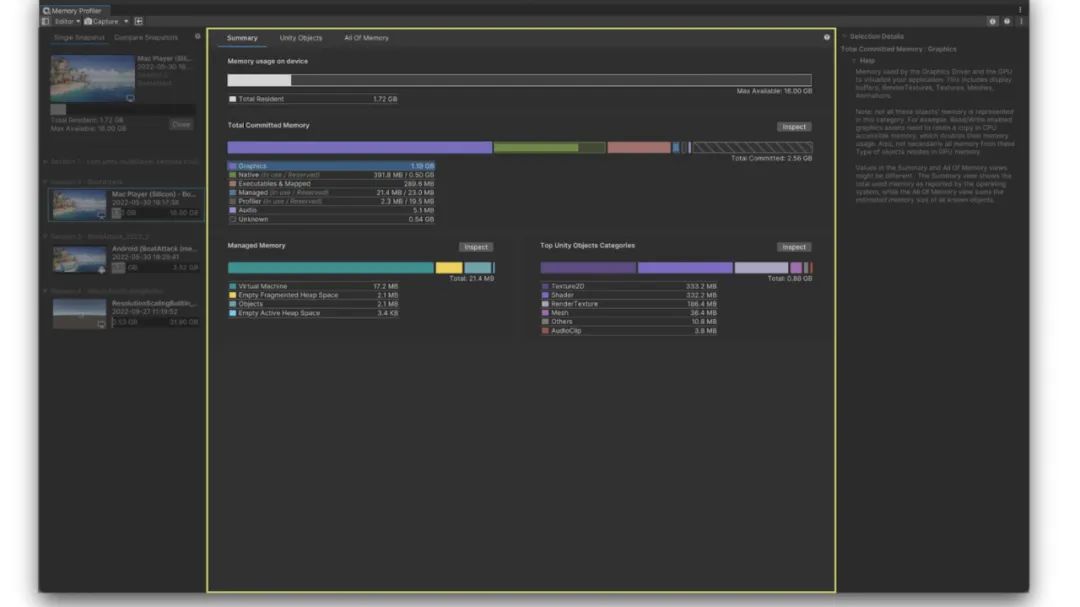This screenshot has height=607, width=1080.
Task: Switch to the All Of Memory tab
Action: coord(366,38)
